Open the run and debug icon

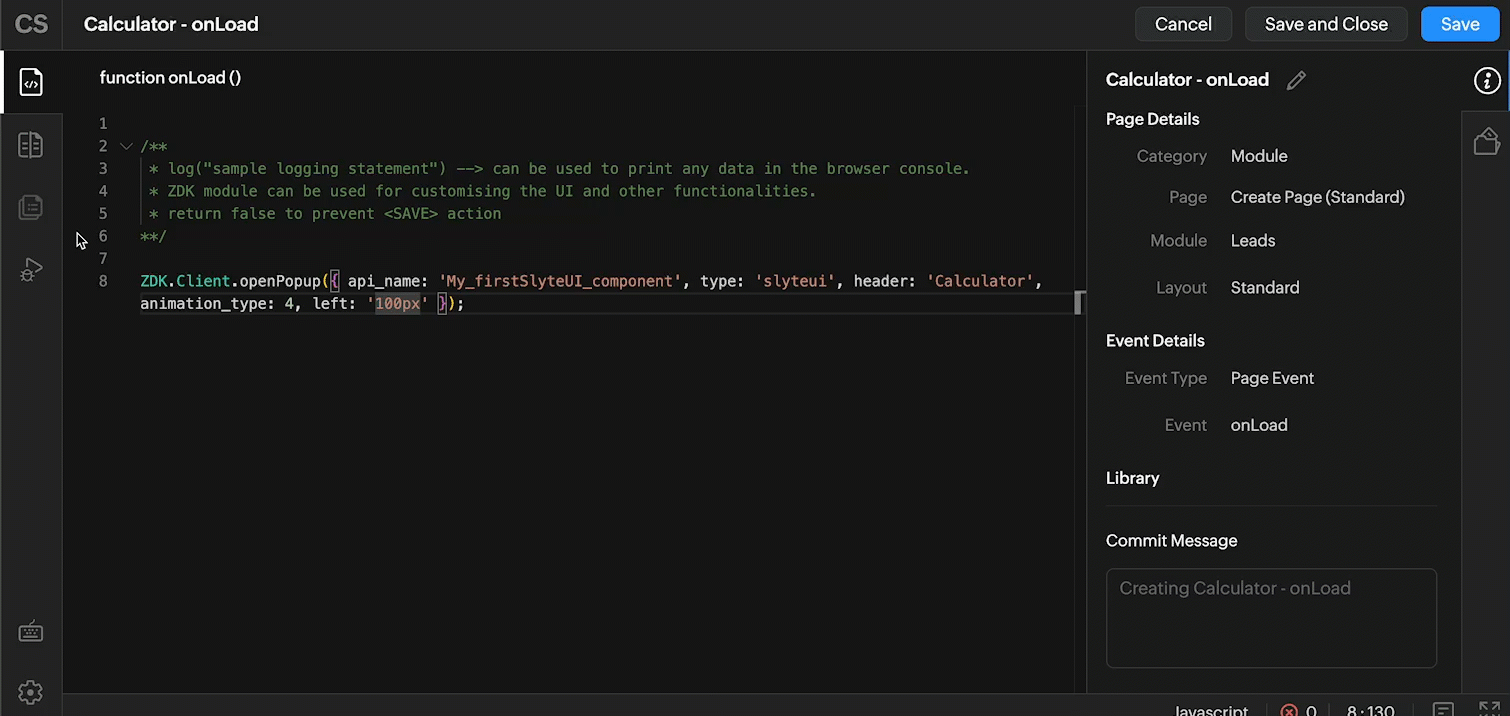31,270
